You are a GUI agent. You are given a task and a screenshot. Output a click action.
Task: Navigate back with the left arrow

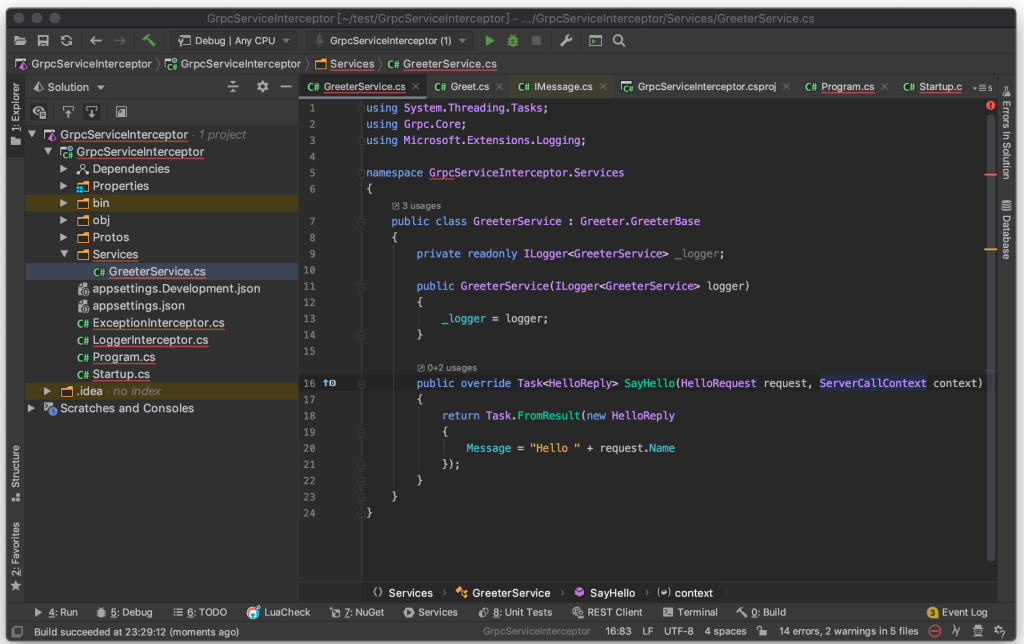pyautogui.click(x=96, y=40)
